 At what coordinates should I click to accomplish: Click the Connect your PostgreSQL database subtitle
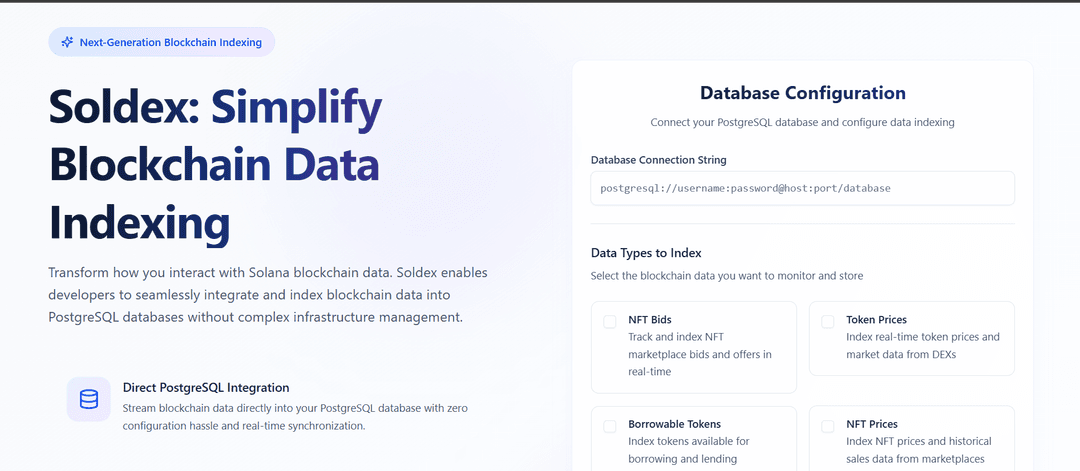coord(802,122)
